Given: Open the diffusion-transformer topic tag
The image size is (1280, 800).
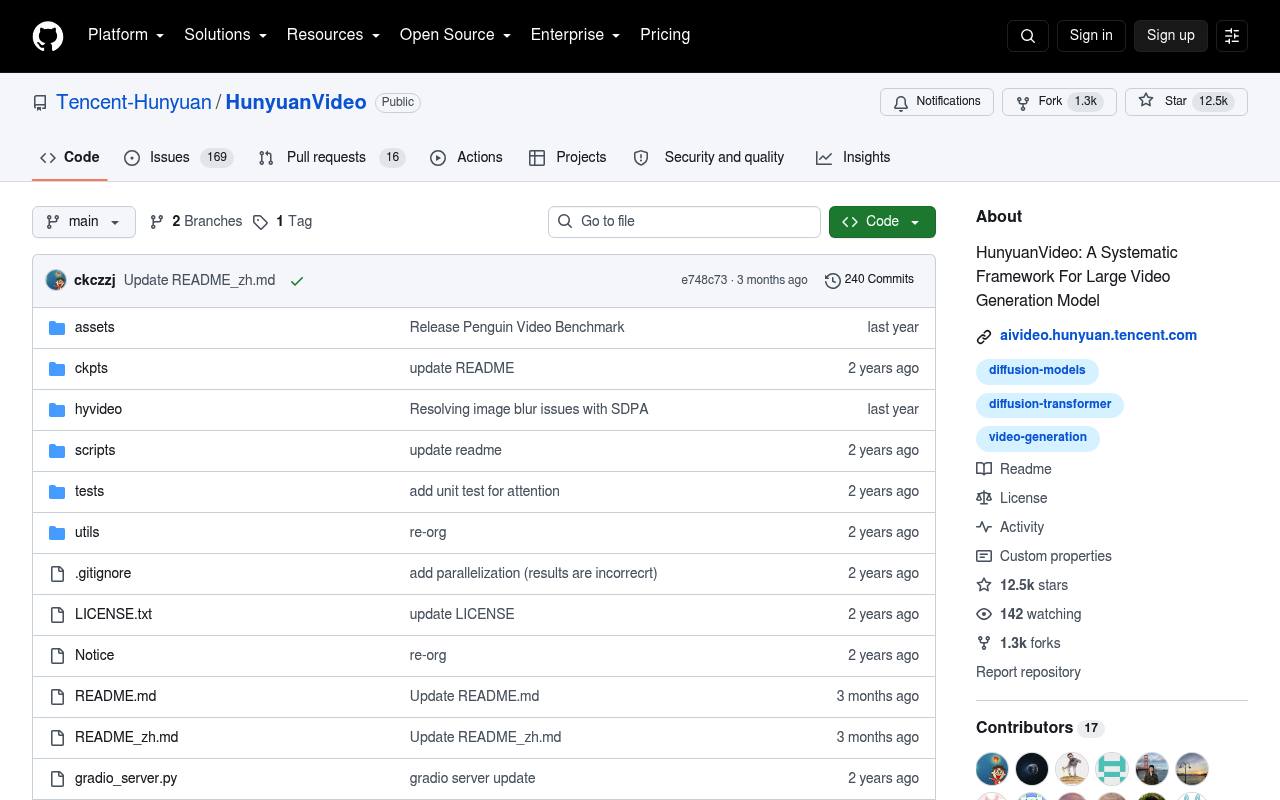Looking at the screenshot, I should tap(1050, 405).
